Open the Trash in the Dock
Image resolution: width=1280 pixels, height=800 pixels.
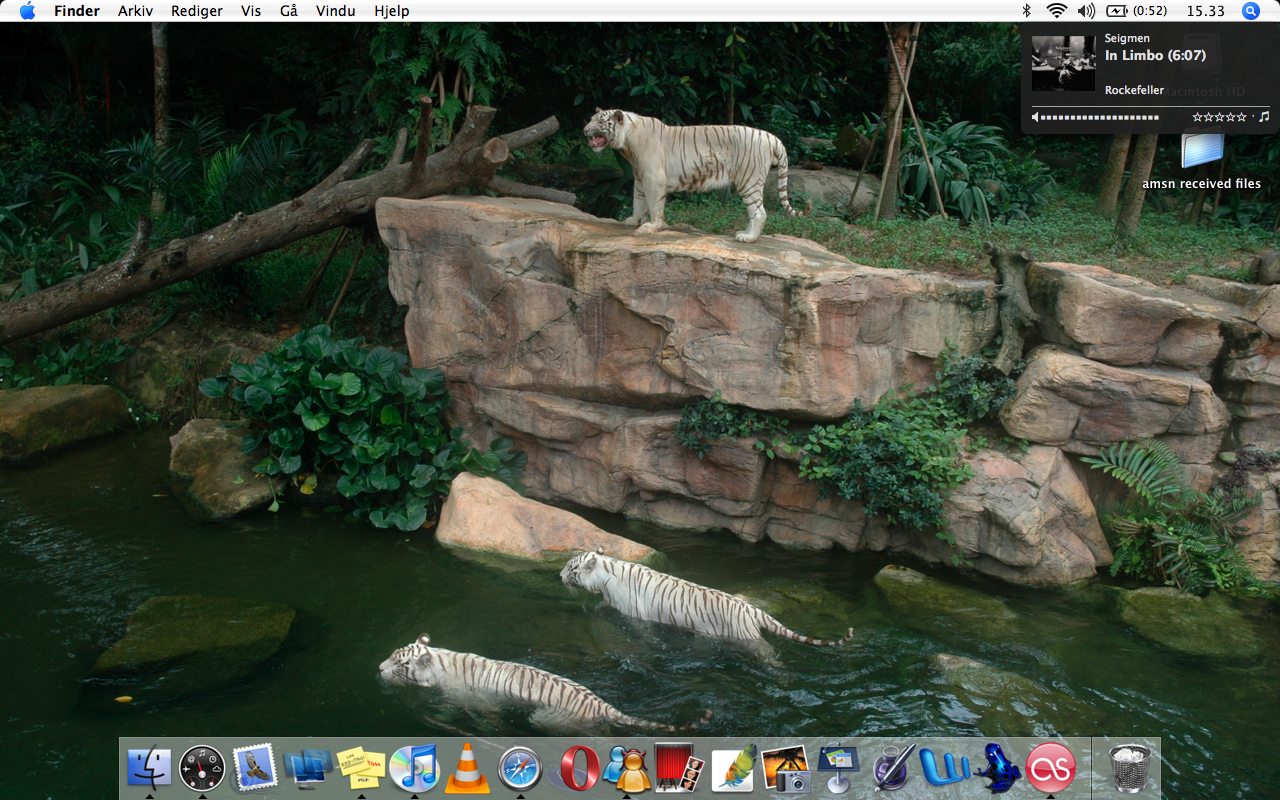point(1130,768)
